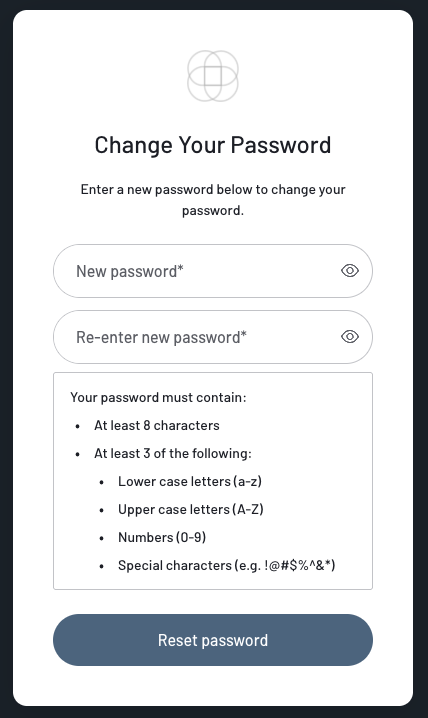Click the 'Special characters' requirement text
428x718 pixels.
click(227, 566)
